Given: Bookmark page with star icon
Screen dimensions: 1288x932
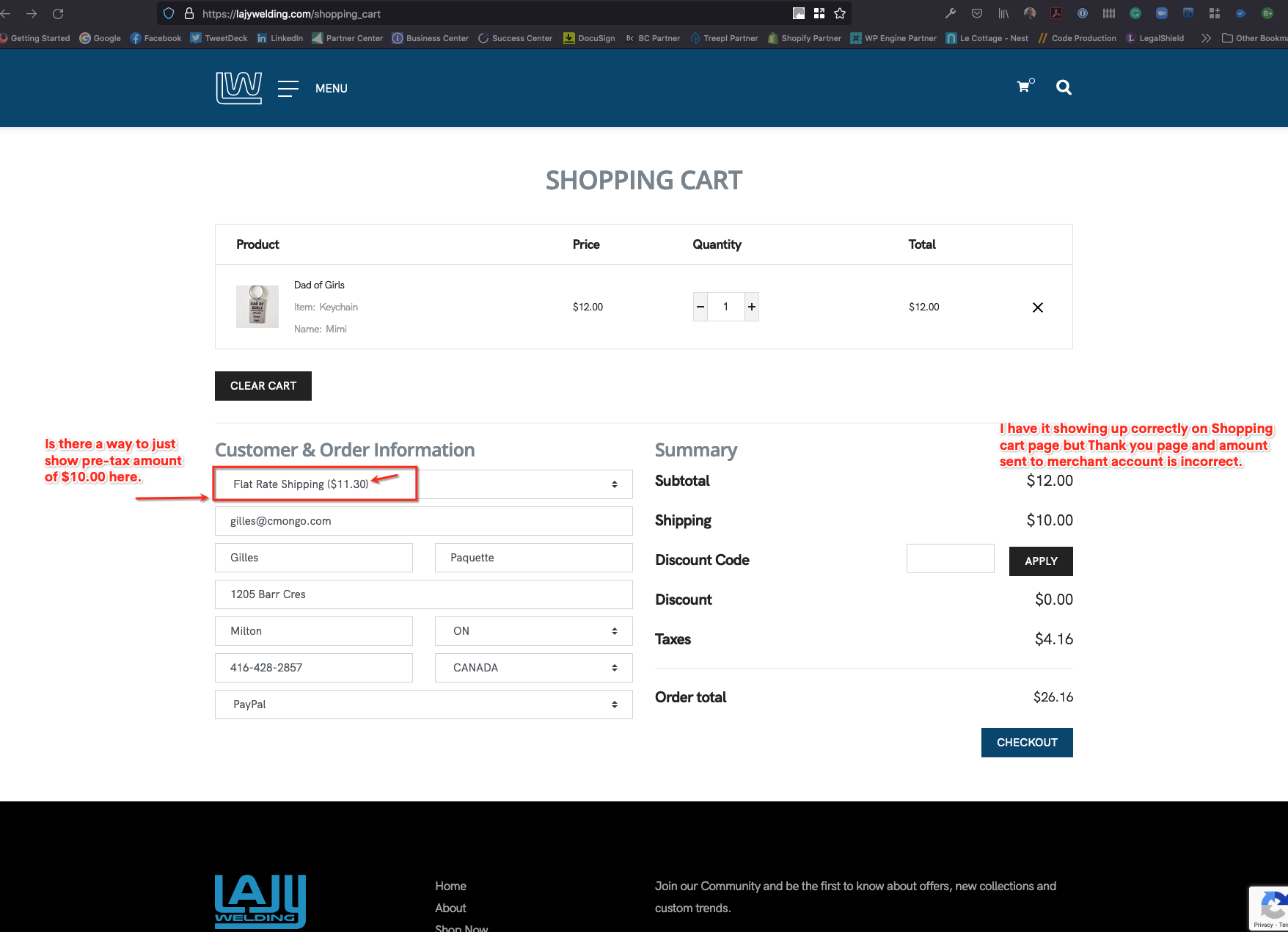Looking at the screenshot, I should pos(840,14).
